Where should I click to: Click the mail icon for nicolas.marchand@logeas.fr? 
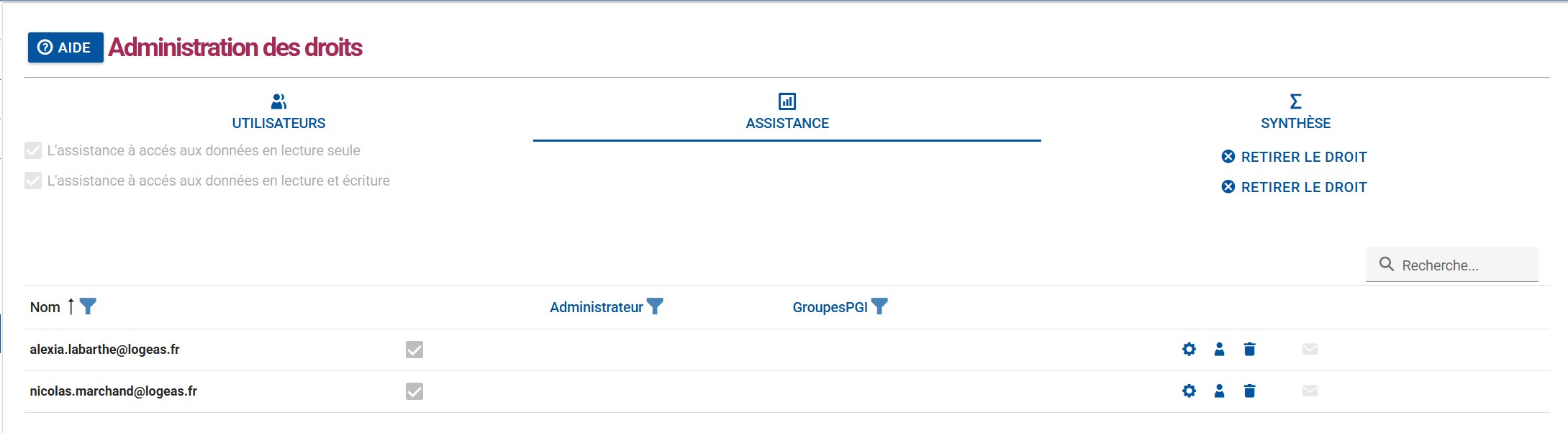(x=1310, y=391)
